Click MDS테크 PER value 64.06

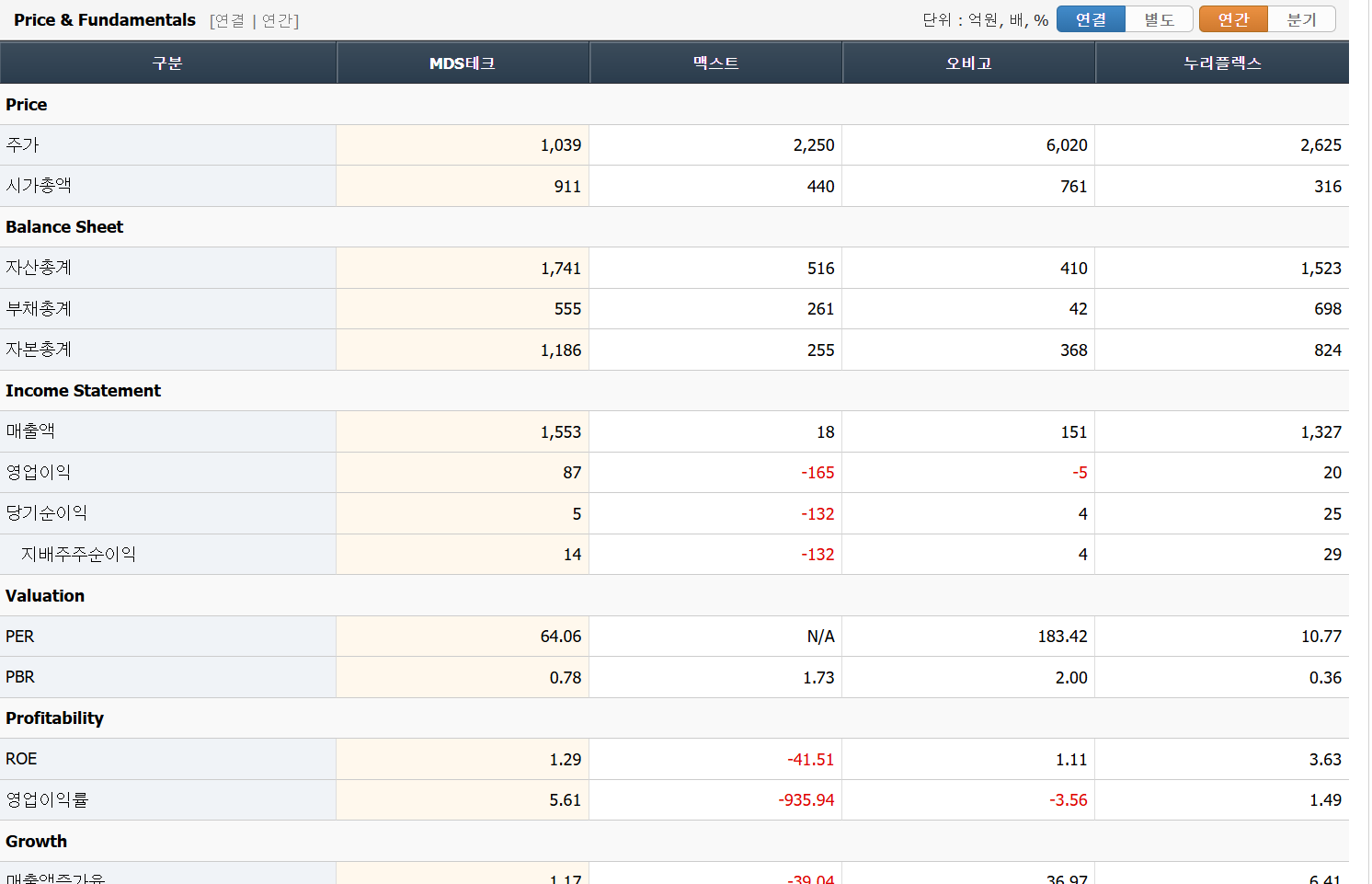click(x=561, y=637)
